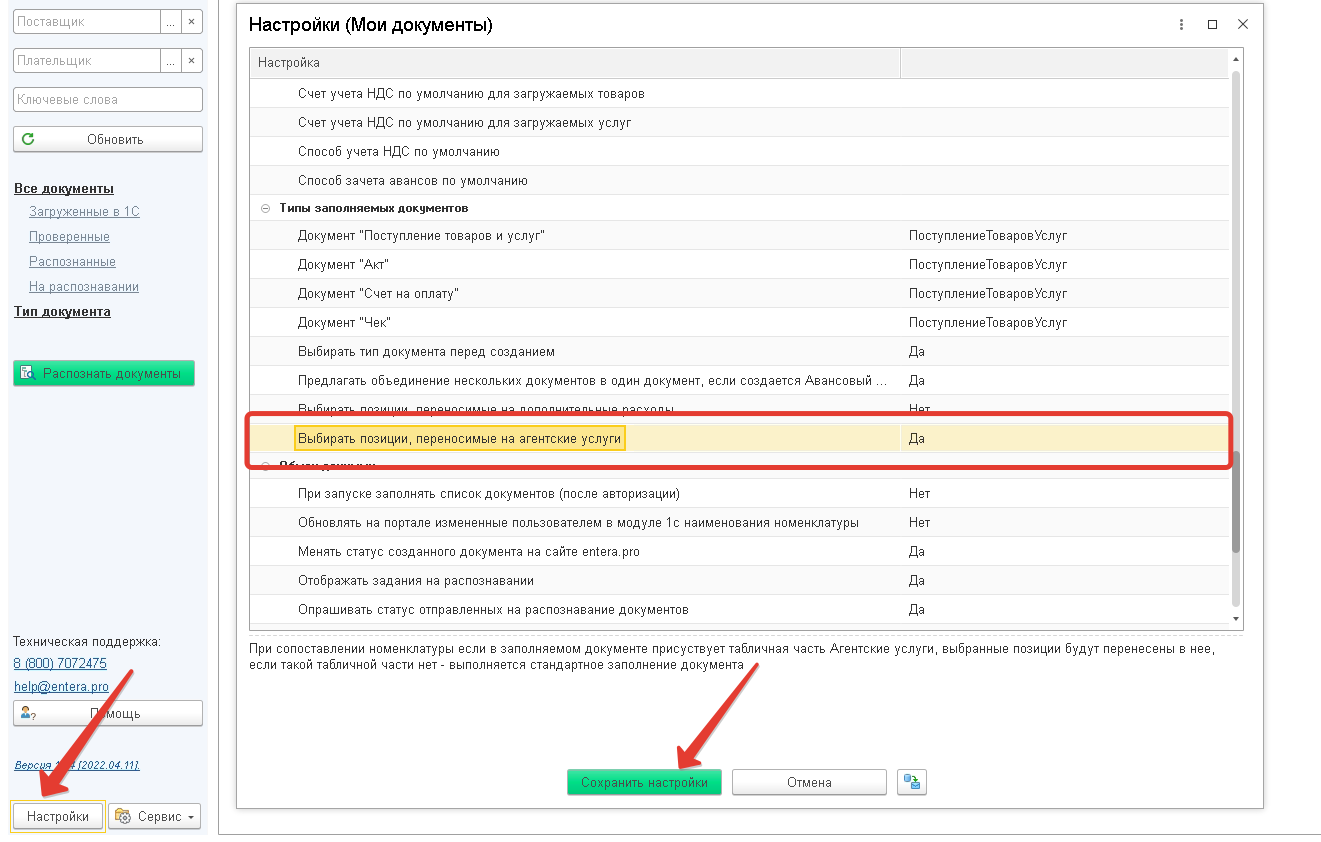
Task: Select row Документ "Поступление товаров и услуг"
Action: tap(739, 236)
